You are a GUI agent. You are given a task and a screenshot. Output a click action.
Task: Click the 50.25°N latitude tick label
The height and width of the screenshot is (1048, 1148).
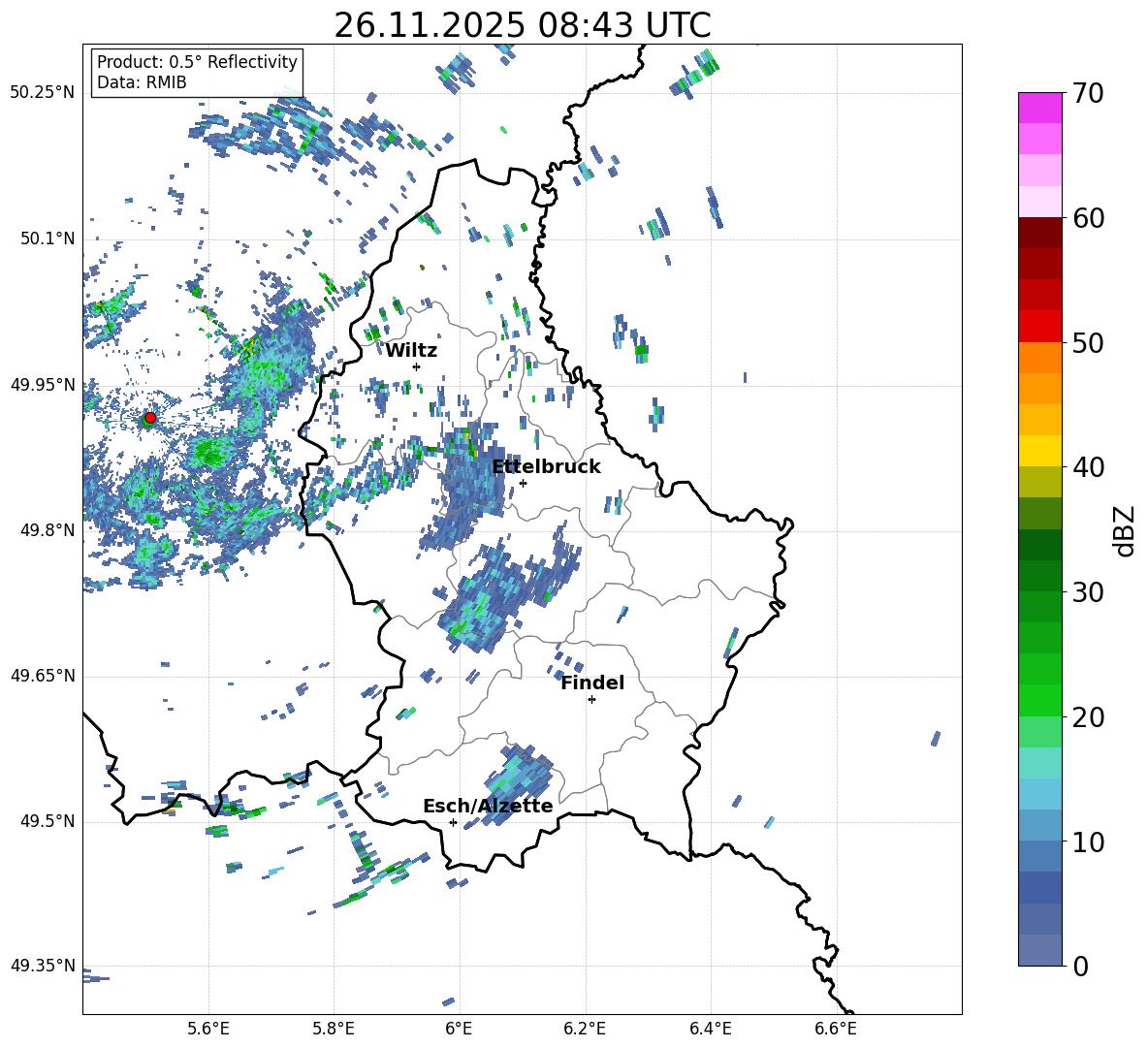[43, 93]
